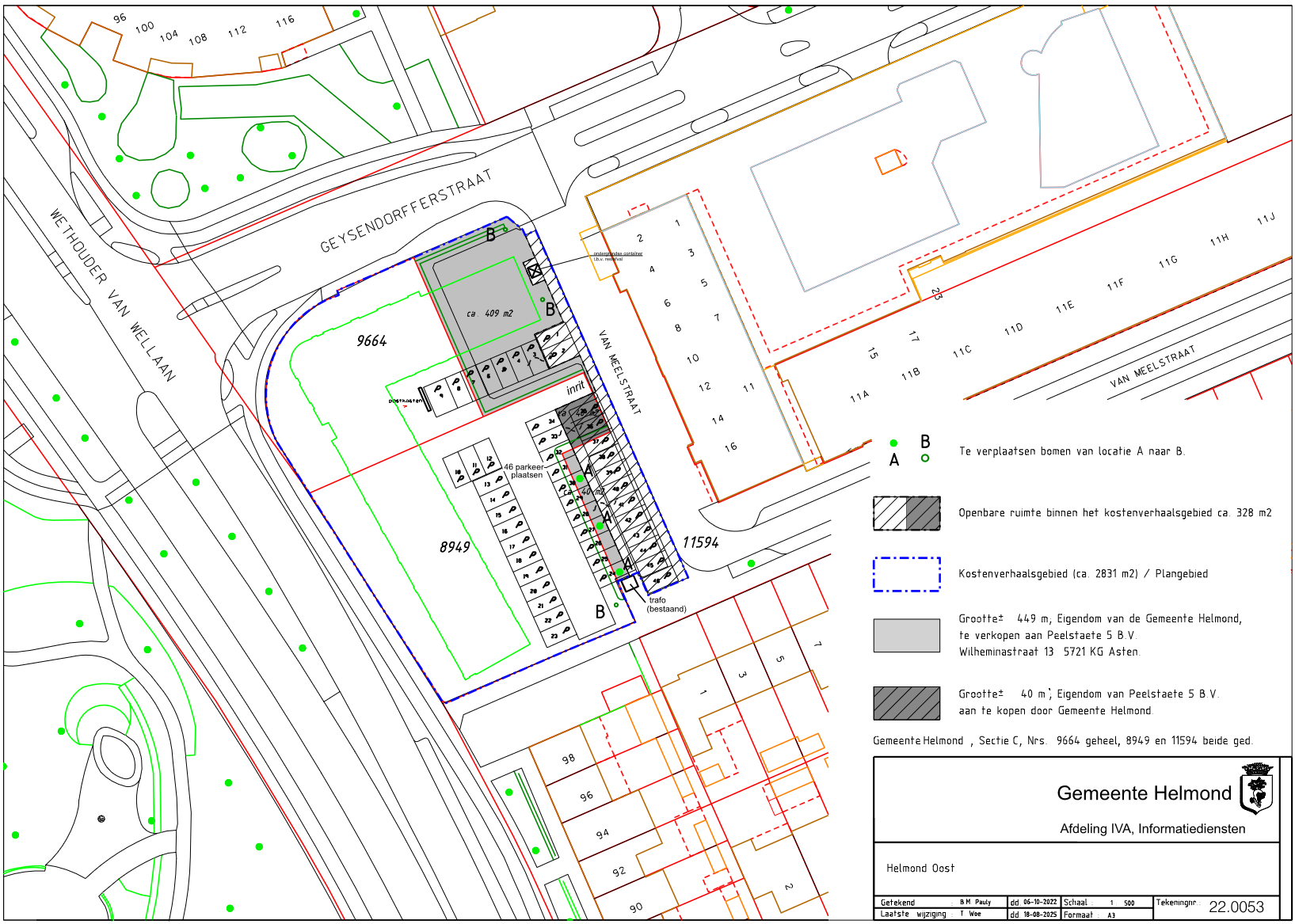This screenshot has width=1295, height=924.
Task: Click the underground container crossed-box symbol
Action: [535, 271]
